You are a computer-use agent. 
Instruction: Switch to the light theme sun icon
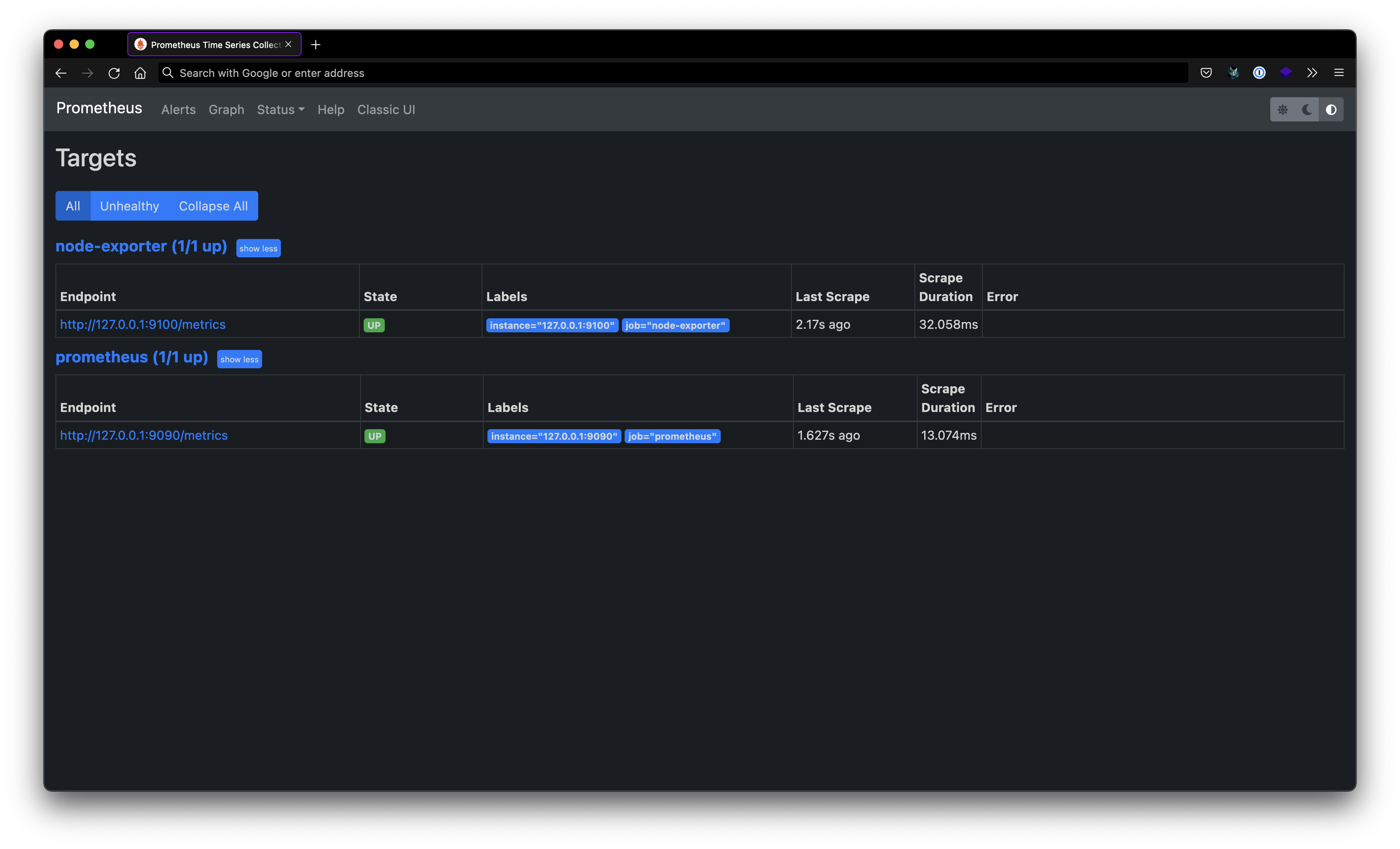1282,110
